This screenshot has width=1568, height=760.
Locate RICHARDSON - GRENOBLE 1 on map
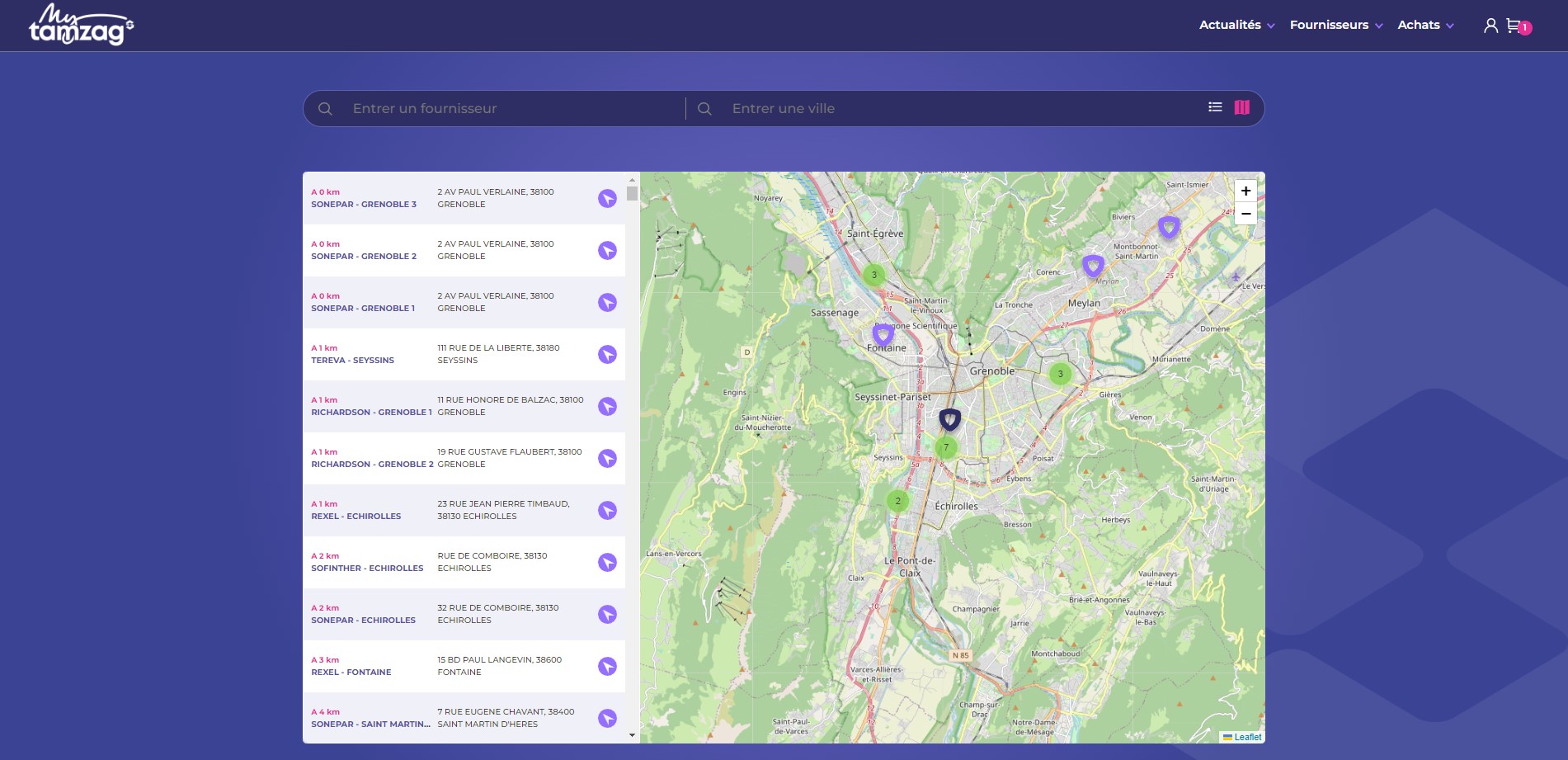(x=607, y=406)
